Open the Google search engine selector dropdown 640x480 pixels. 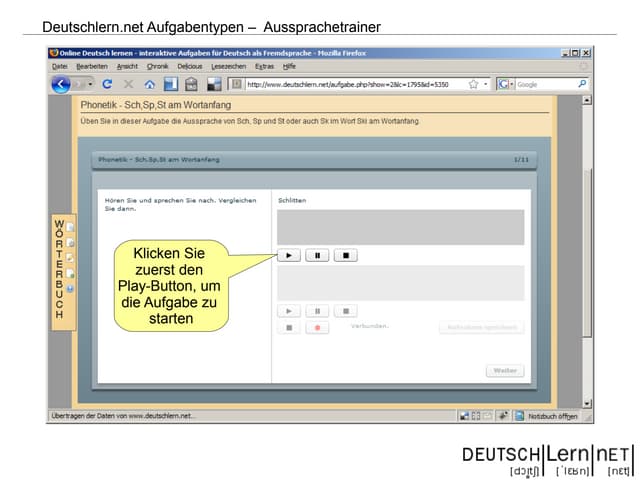[x=505, y=84]
